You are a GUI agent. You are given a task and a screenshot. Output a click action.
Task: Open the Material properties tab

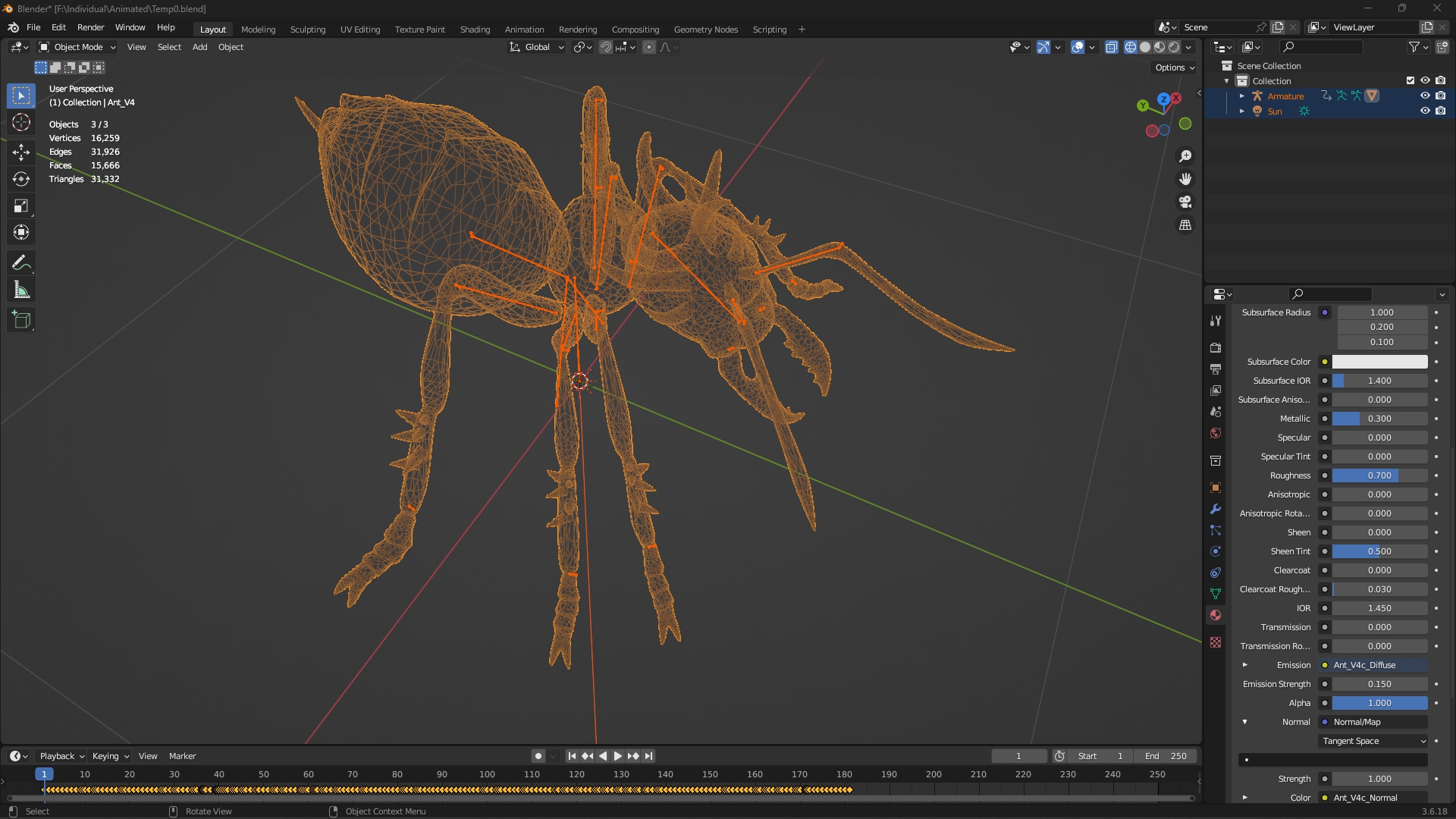click(1216, 615)
